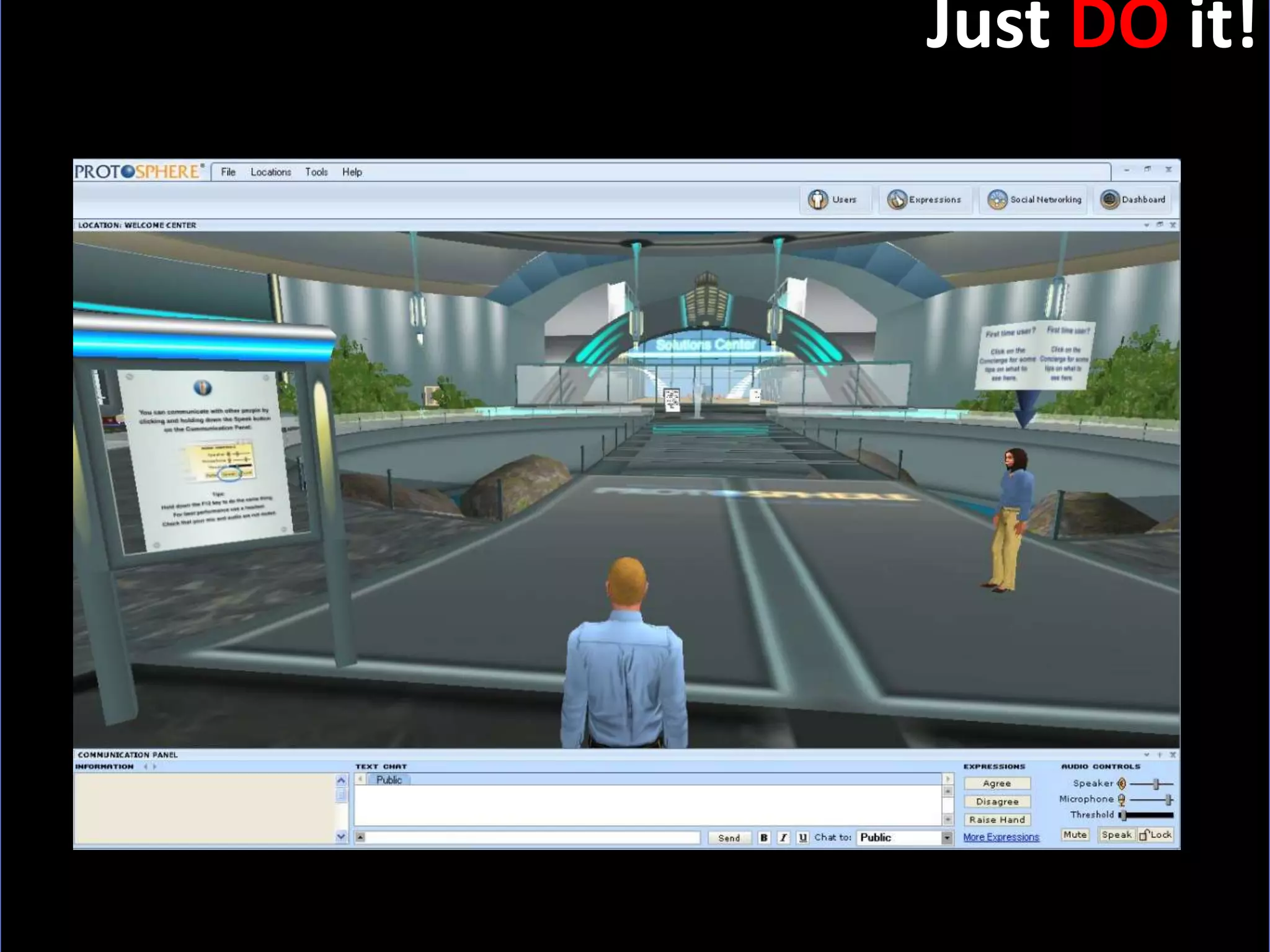The image size is (1270, 952).
Task: Click the Expressions toolbar icon
Action: 897,200
